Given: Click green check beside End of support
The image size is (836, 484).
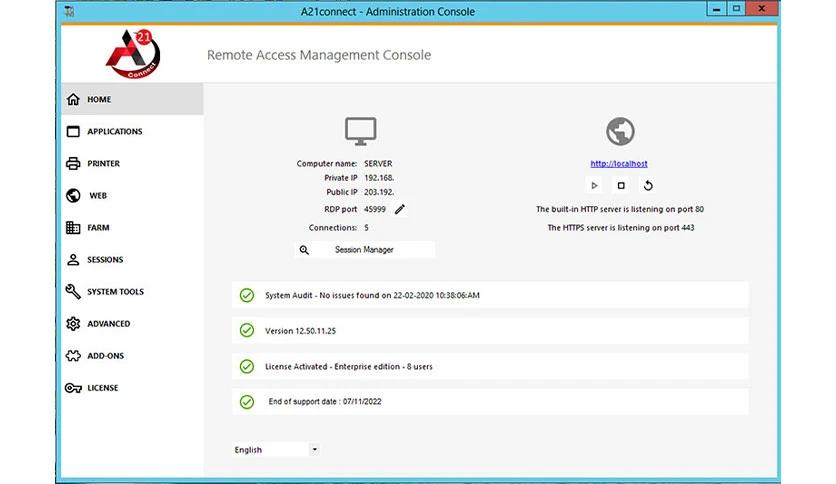Looking at the screenshot, I should [x=247, y=401].
